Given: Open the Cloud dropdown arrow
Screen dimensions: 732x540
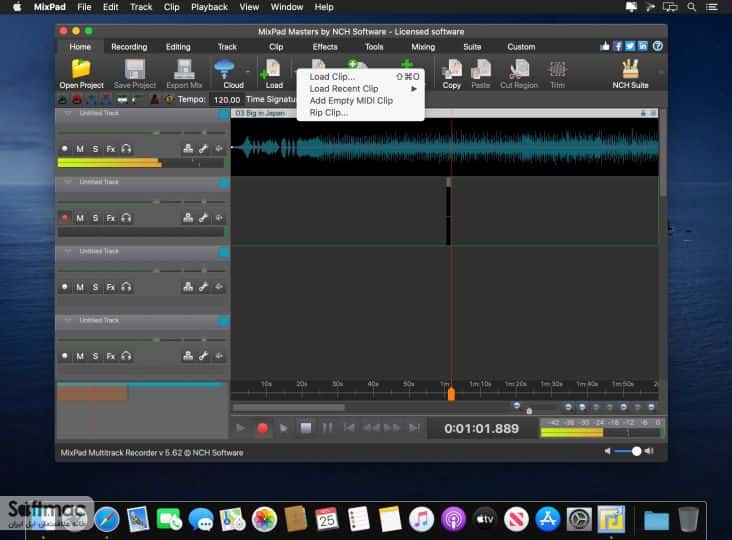Looking at the screenshot, I should (x=247, y=72).
